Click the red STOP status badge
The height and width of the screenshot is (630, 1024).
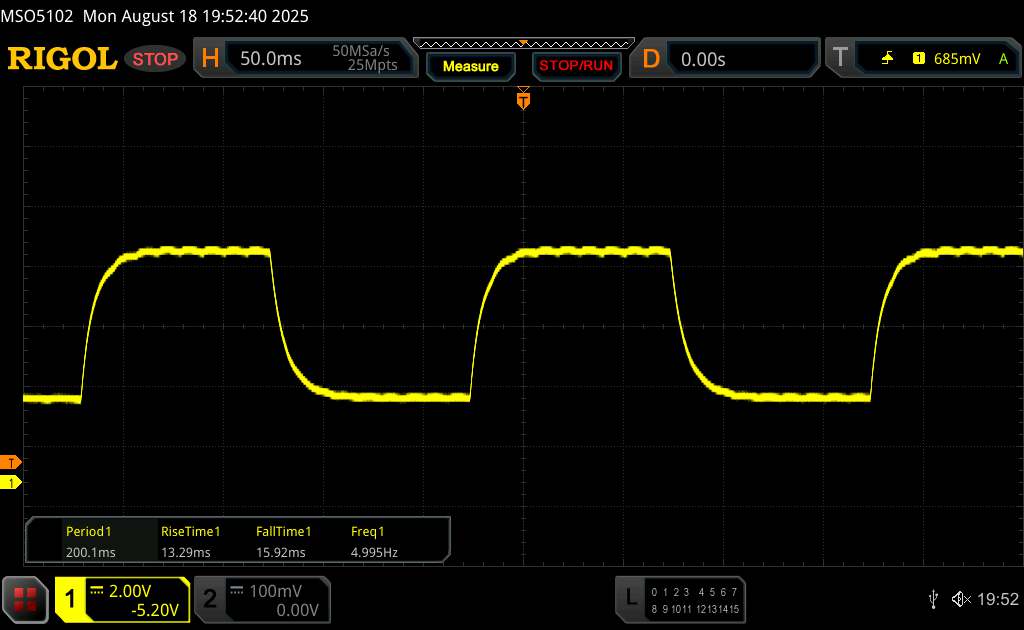coord(156,59)
